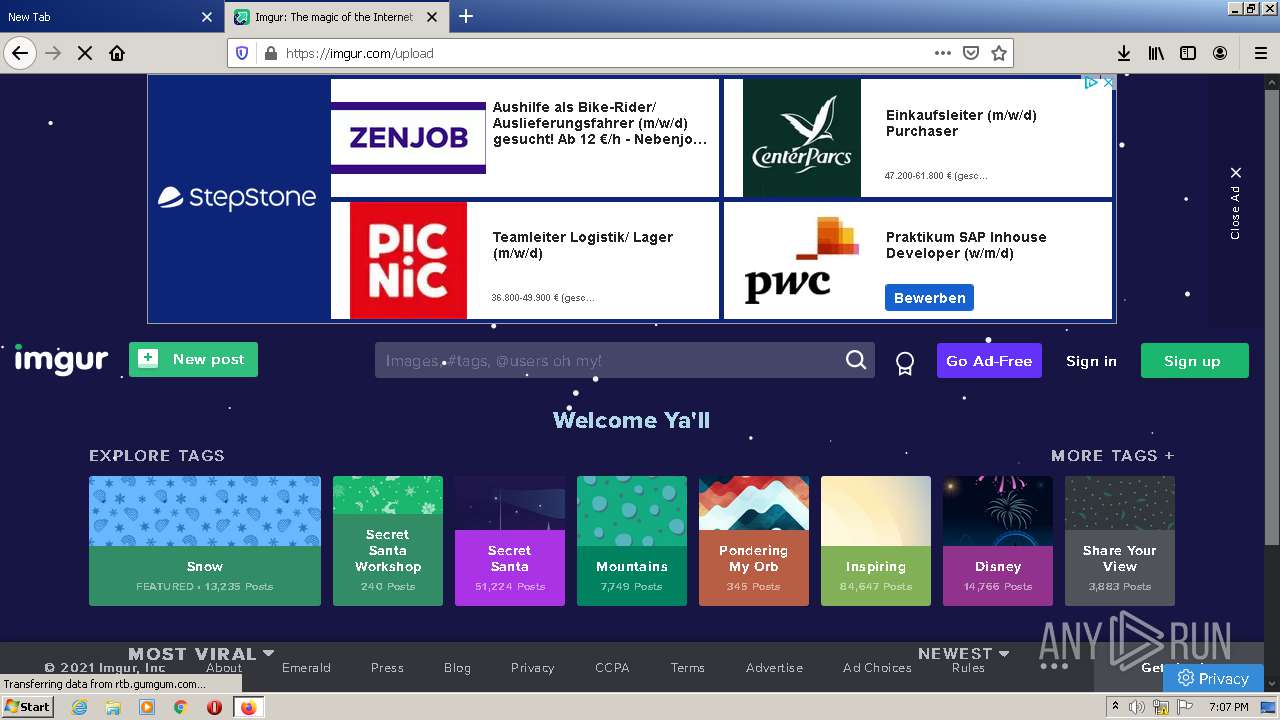Viewport: 1280px width, 720px height.
Task: Open the CCPA footer link
Action: (x=612, y=668)
